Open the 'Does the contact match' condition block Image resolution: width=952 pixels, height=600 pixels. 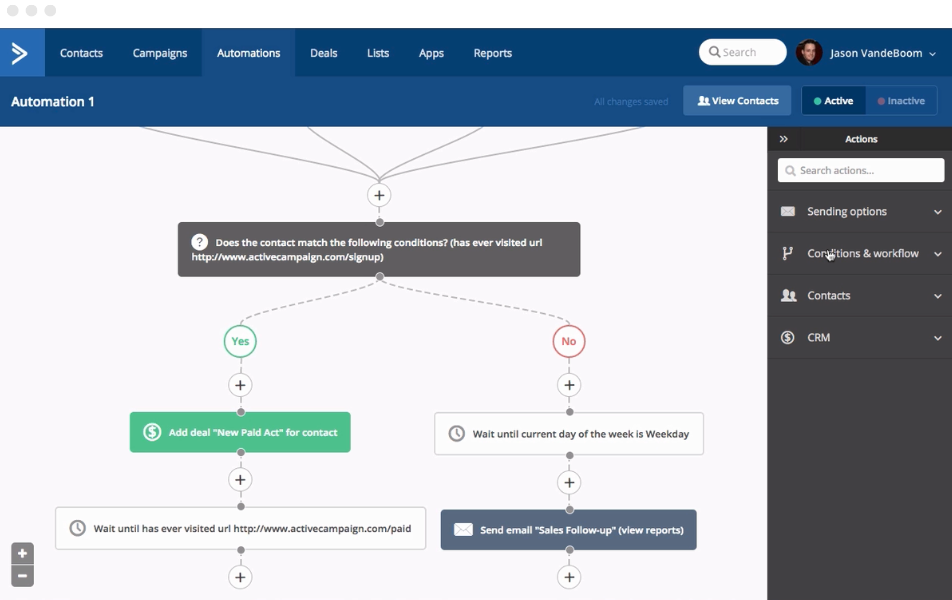click(379, 250)
